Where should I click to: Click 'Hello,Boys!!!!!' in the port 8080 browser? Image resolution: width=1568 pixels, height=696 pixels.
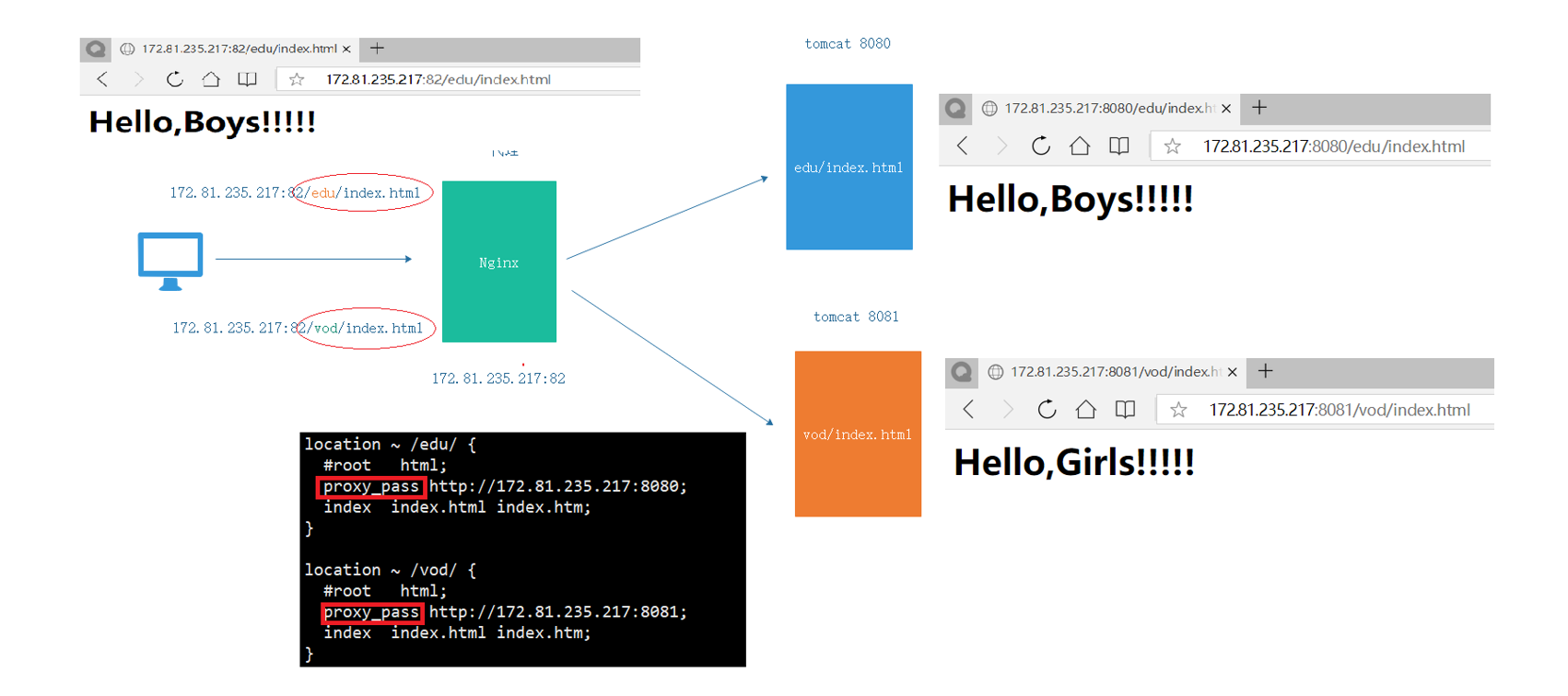coord(1071,199)
